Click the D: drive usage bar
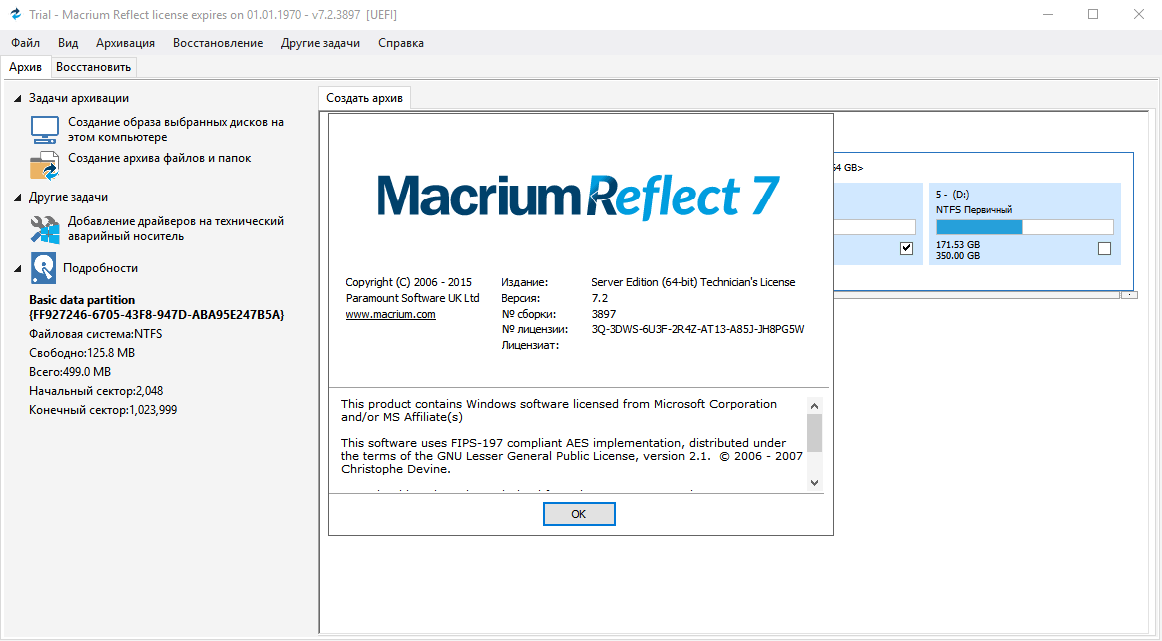This screenshot has height=641, width=1162. click(x=1024, y=227)
